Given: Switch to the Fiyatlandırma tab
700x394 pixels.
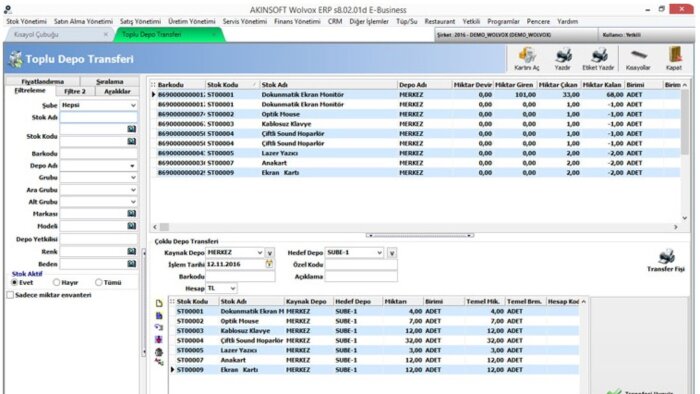Looking at the screenshot, I should (42, 82).
